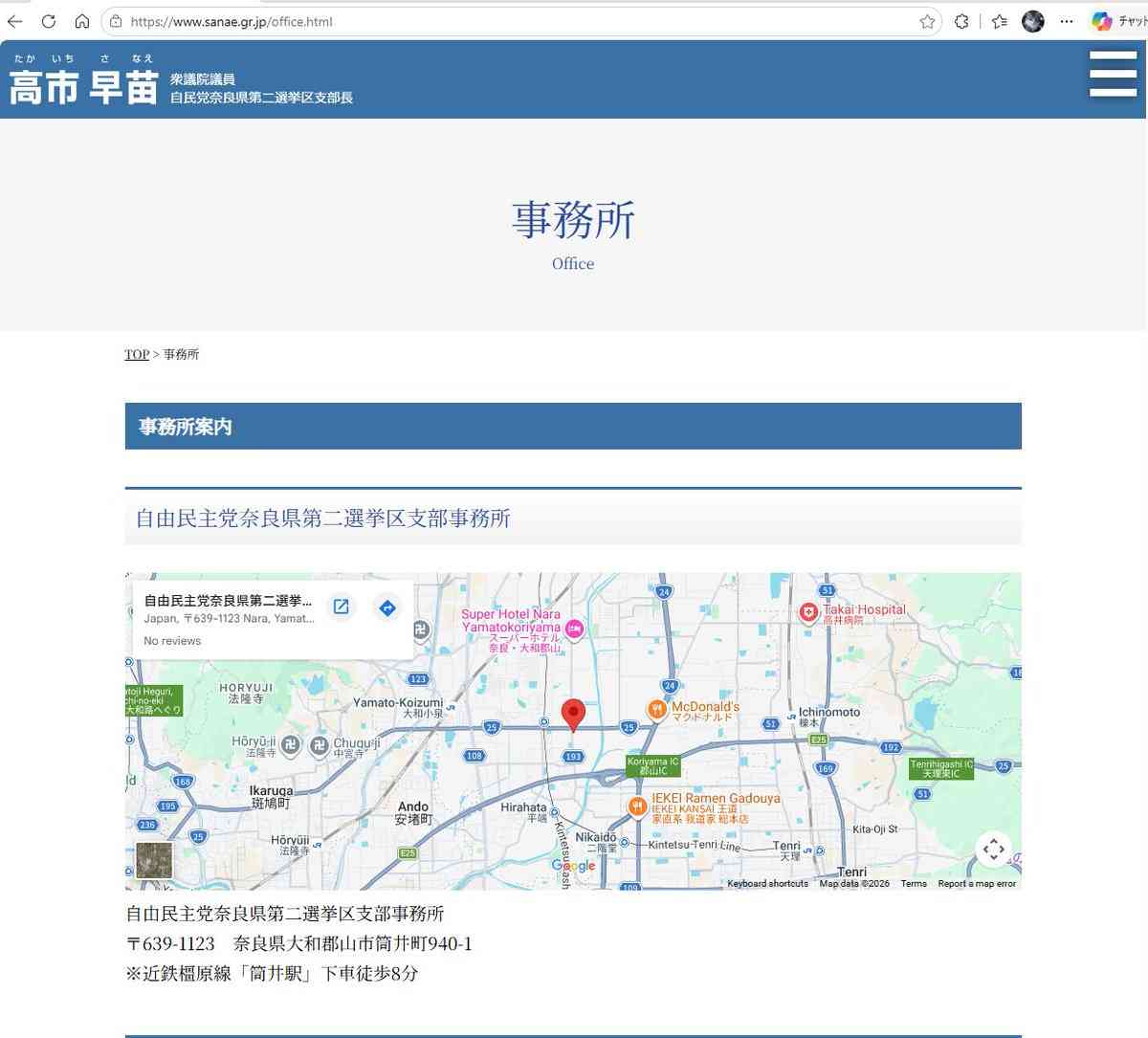Open the browser settings ellipsis menu

(x=1067, y=21)
